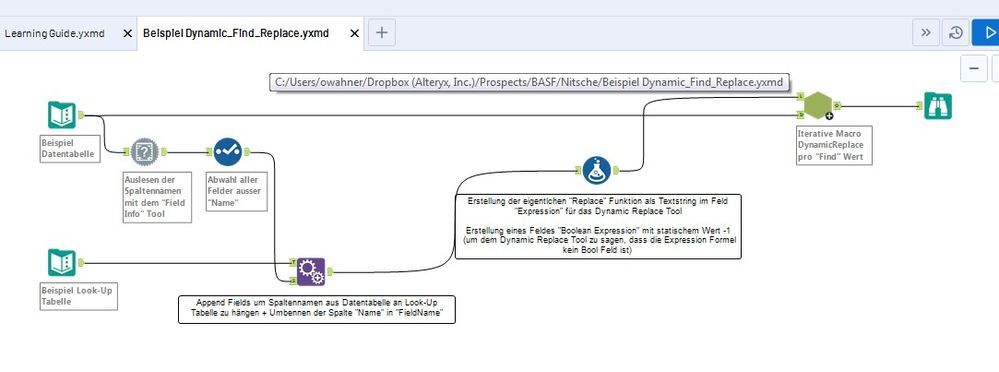The width and height of the screenshot is (999, 372).
Task: Select the Beispiel Datentabelle input tool icon
Action: tap(62, 115)
